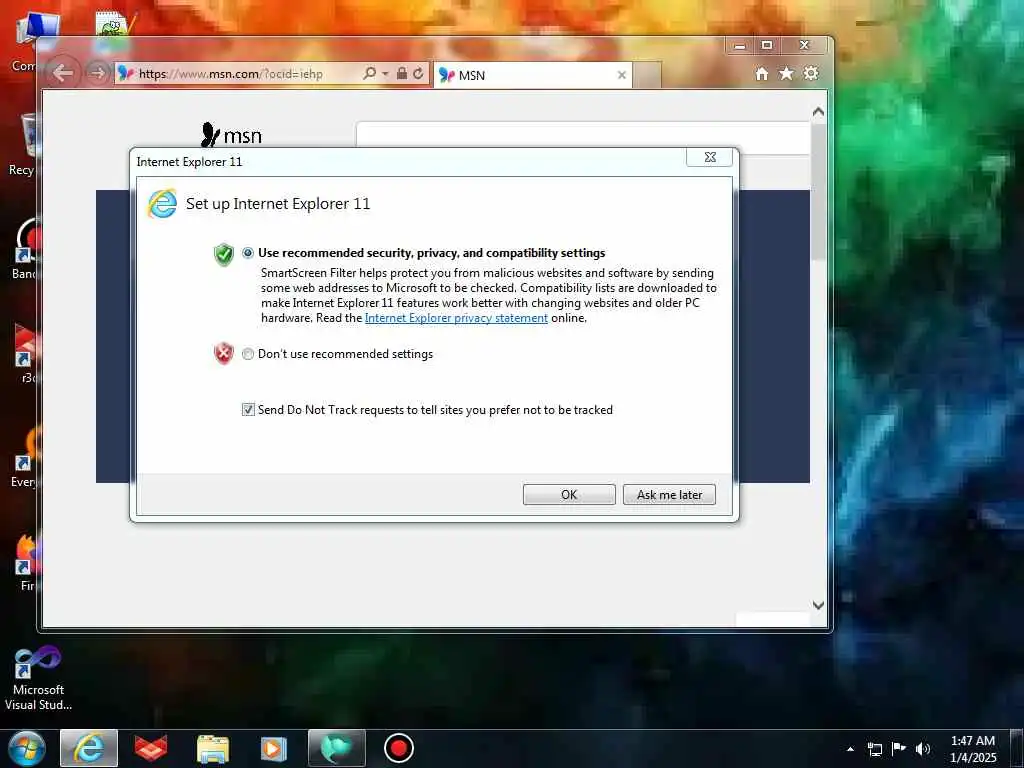Select Microsoft Visual Studio desktop shortcut
The width and height of the screenshot is (1024, 768).
coord(38,678)
